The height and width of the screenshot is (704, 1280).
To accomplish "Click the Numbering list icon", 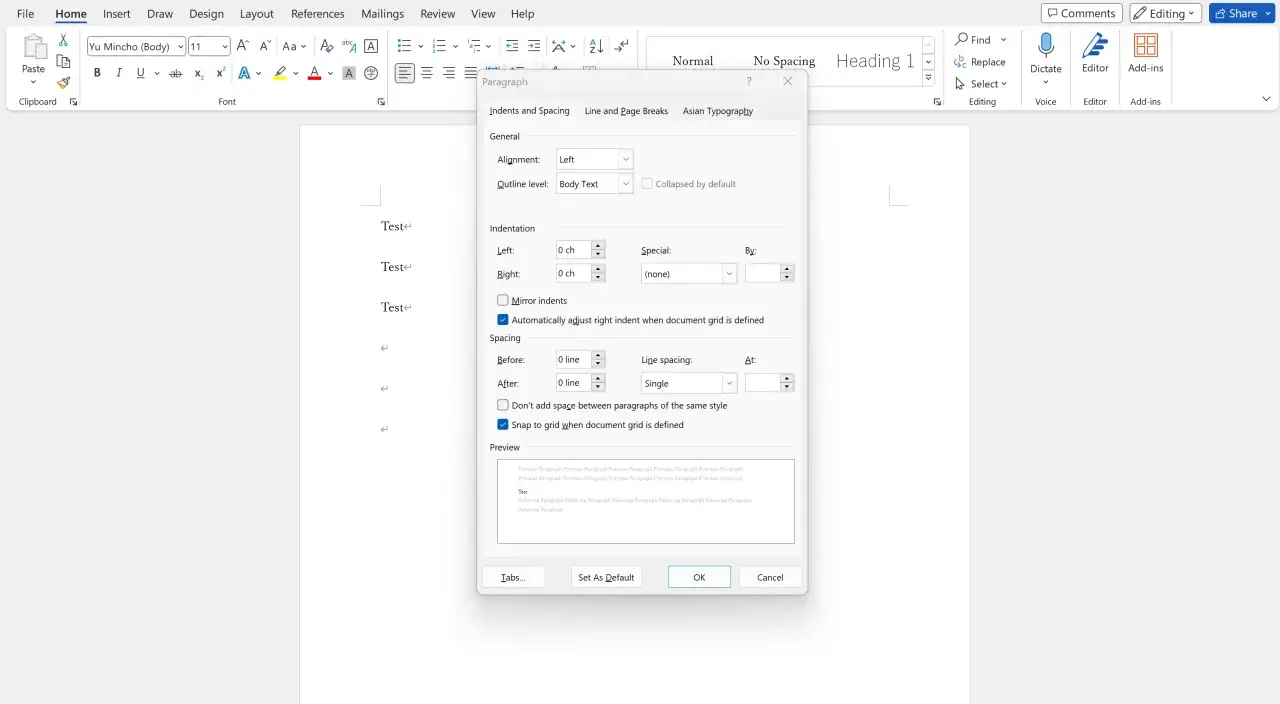I will pos(439,46).
